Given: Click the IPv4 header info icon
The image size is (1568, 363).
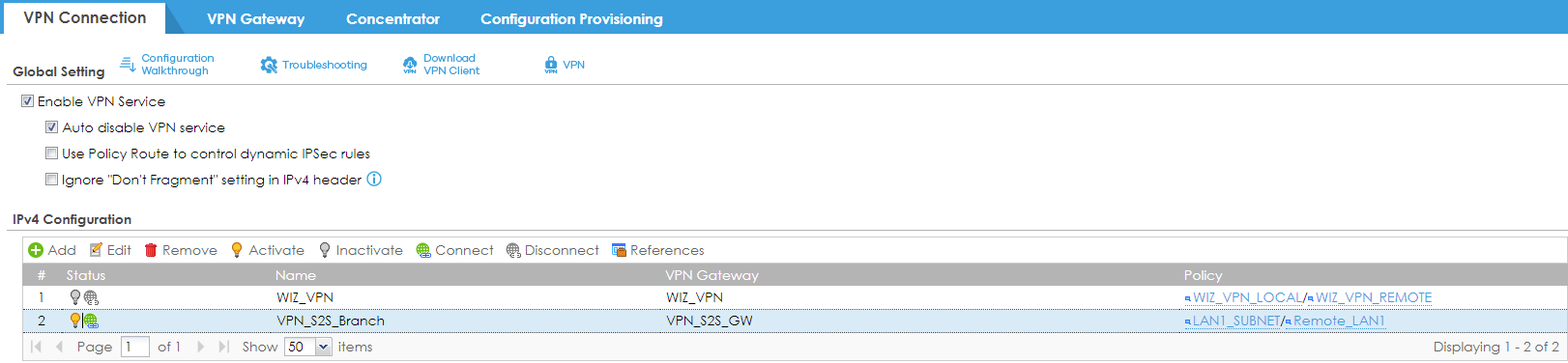Looking at the screenshot, I should (x=374, y=179).
